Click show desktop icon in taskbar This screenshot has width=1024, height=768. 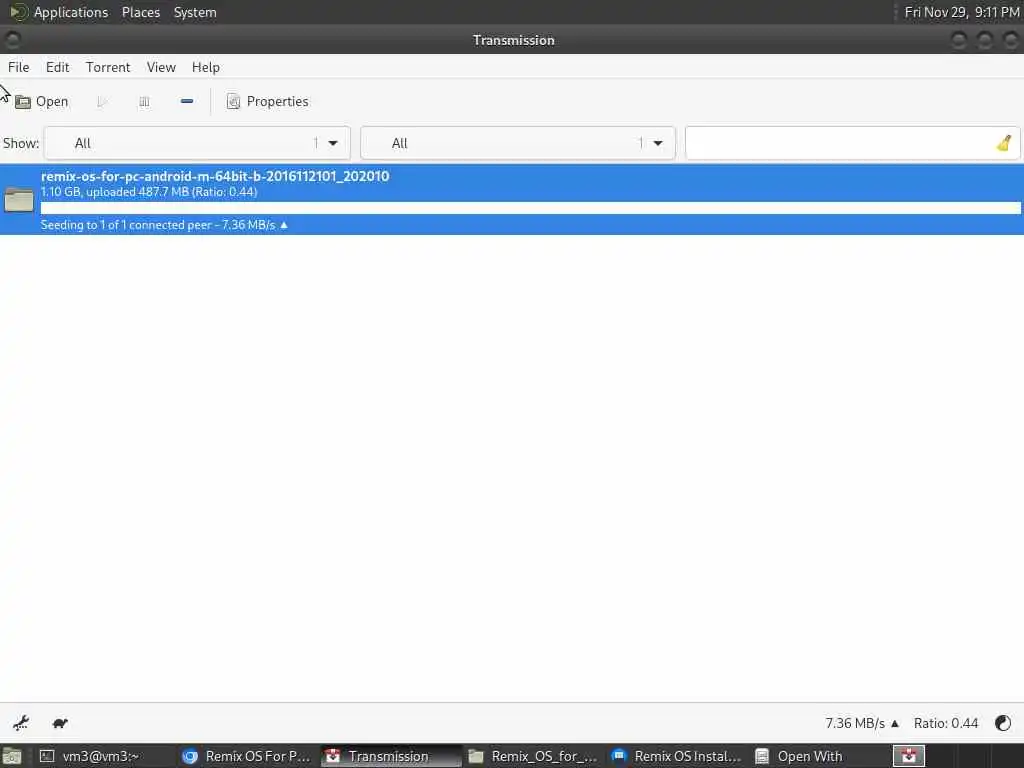[x=12, y=756]
